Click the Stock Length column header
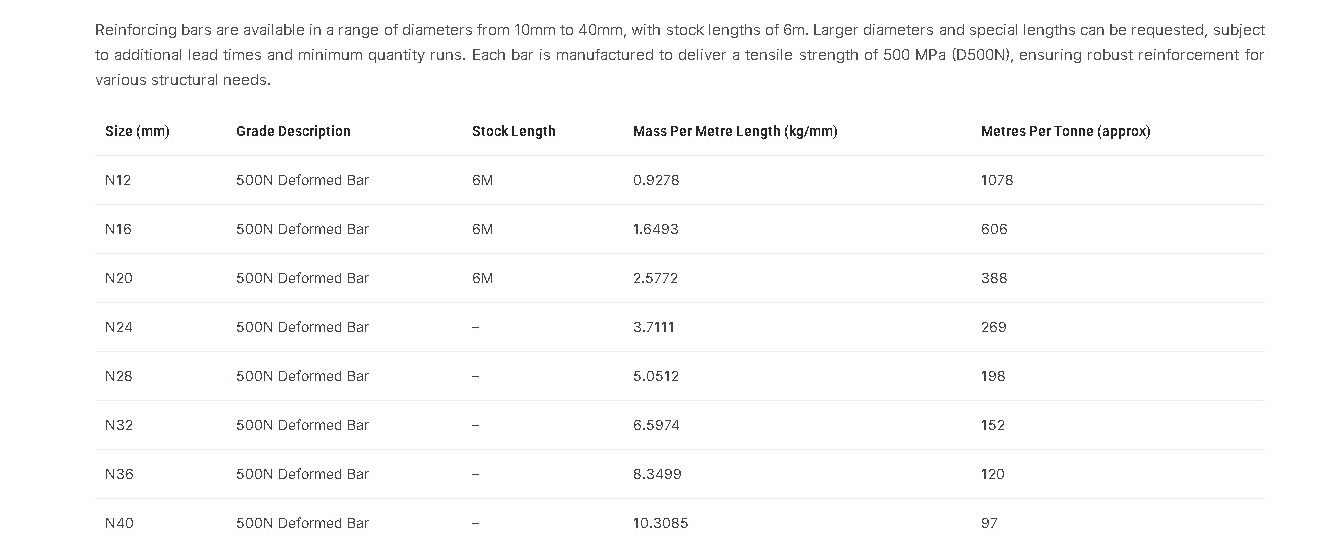The height and width of the screenshot is (551, 1338). (513, 131)
